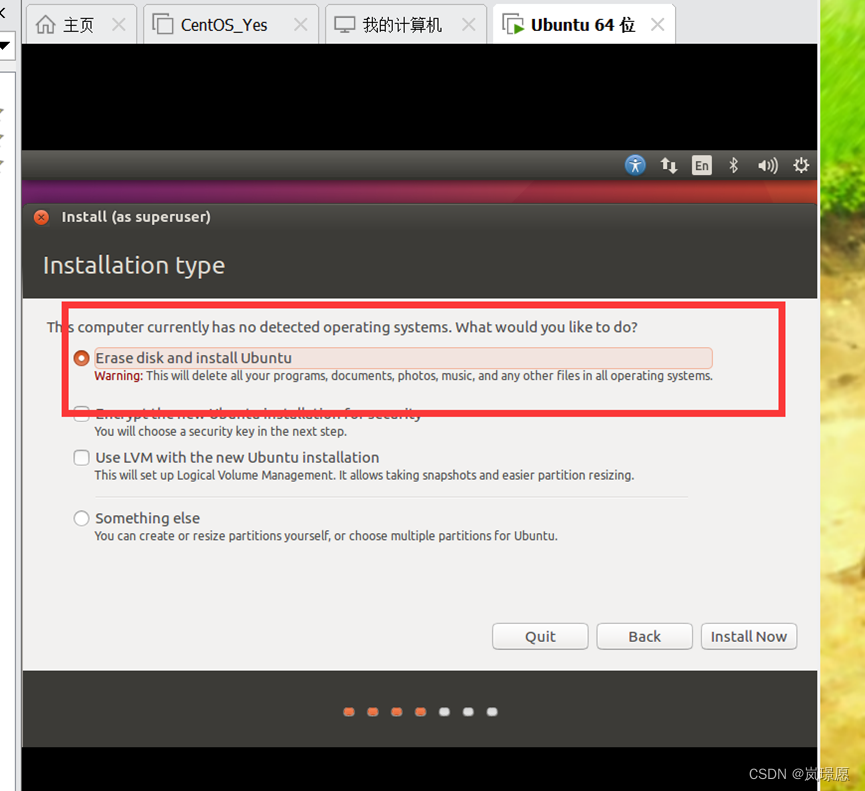
Task: Open the En keyboard layout indicator
Action: (701, 165)
